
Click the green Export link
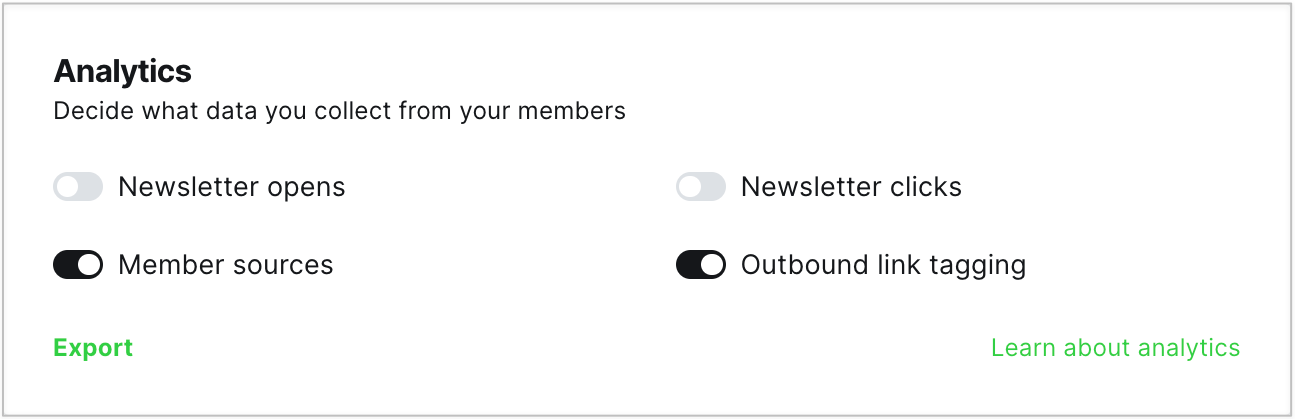(93, 348)
